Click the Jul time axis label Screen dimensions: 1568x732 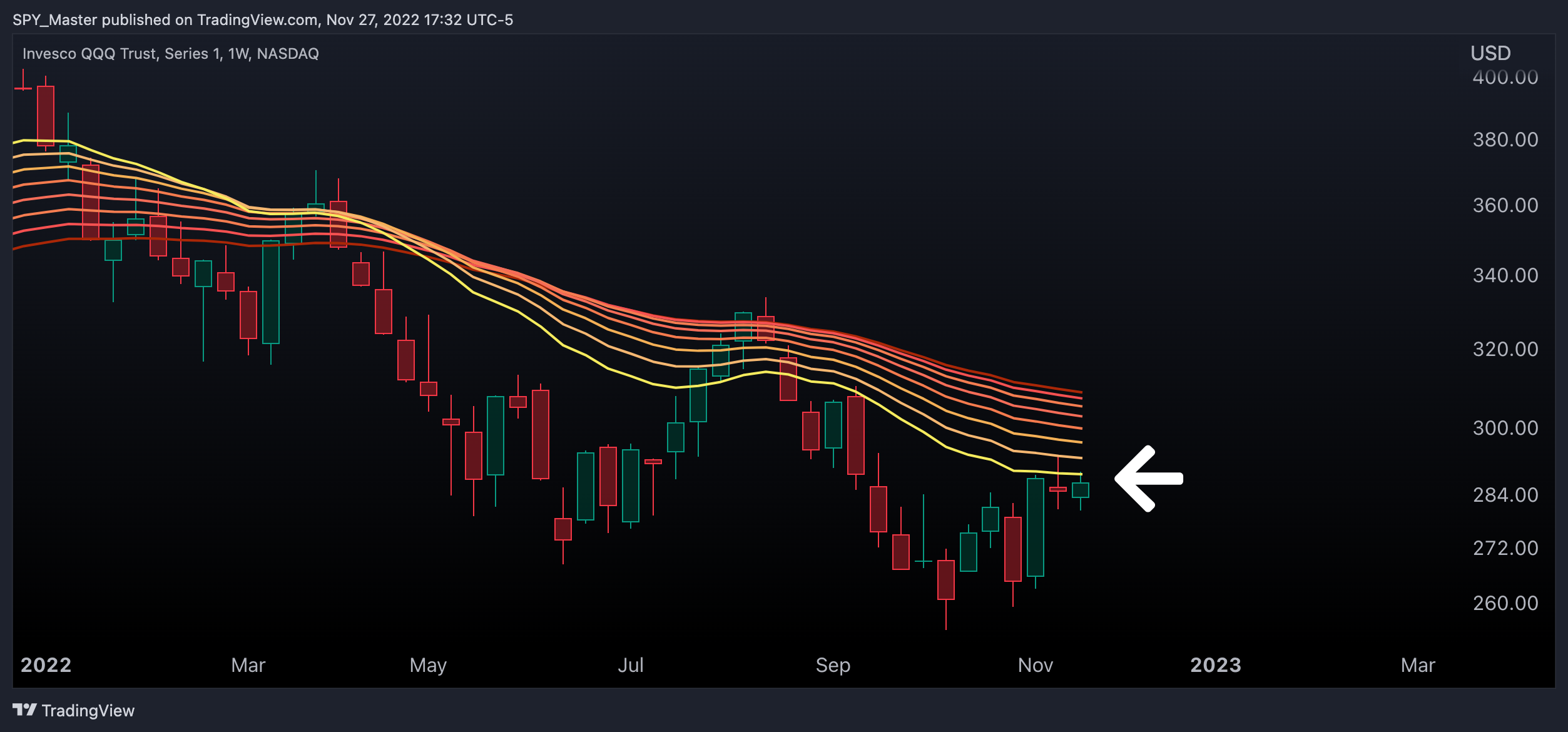click(631, 665)
